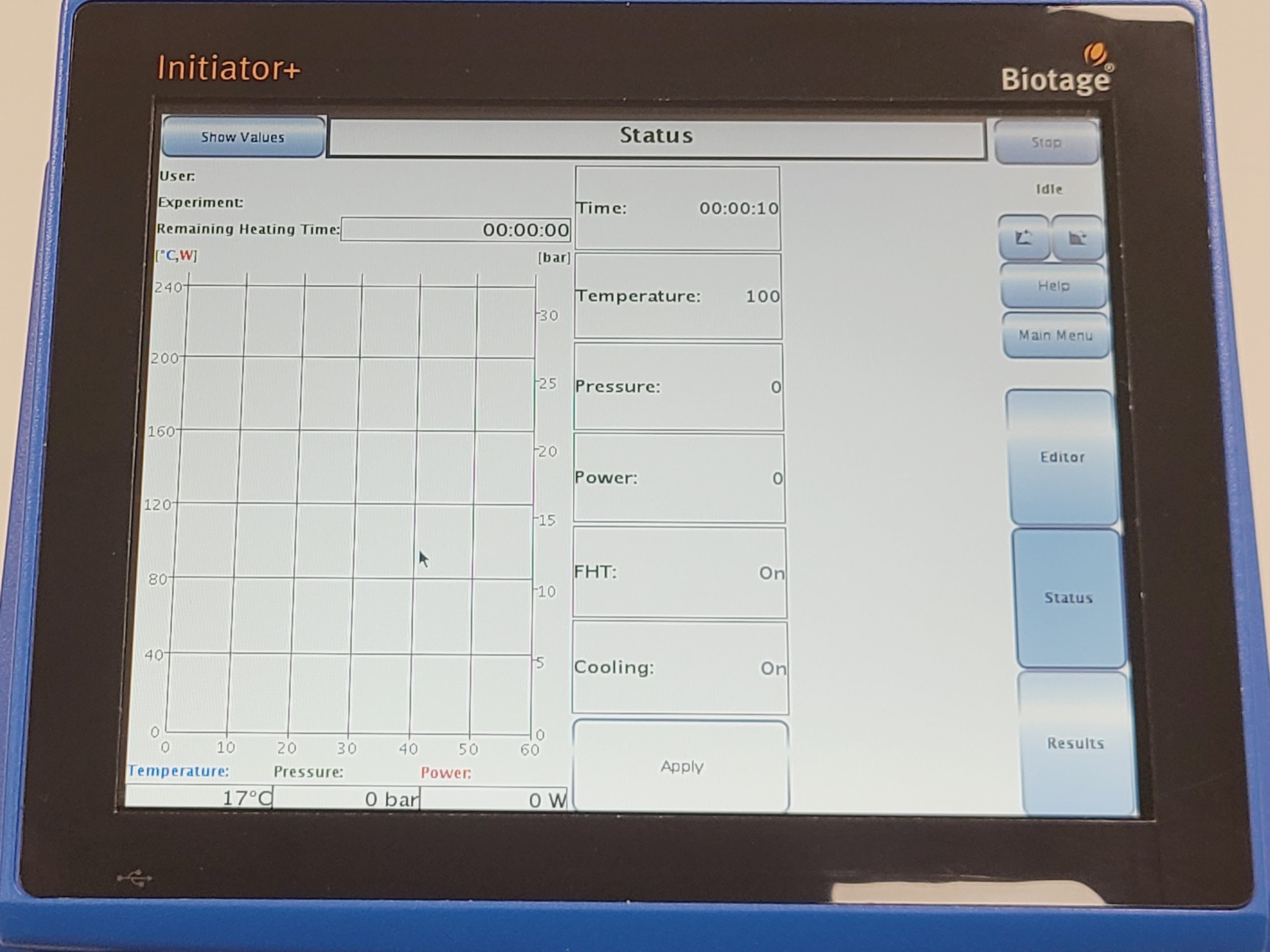
Task: Go to the Main Menu
Action: [1055, 336]
